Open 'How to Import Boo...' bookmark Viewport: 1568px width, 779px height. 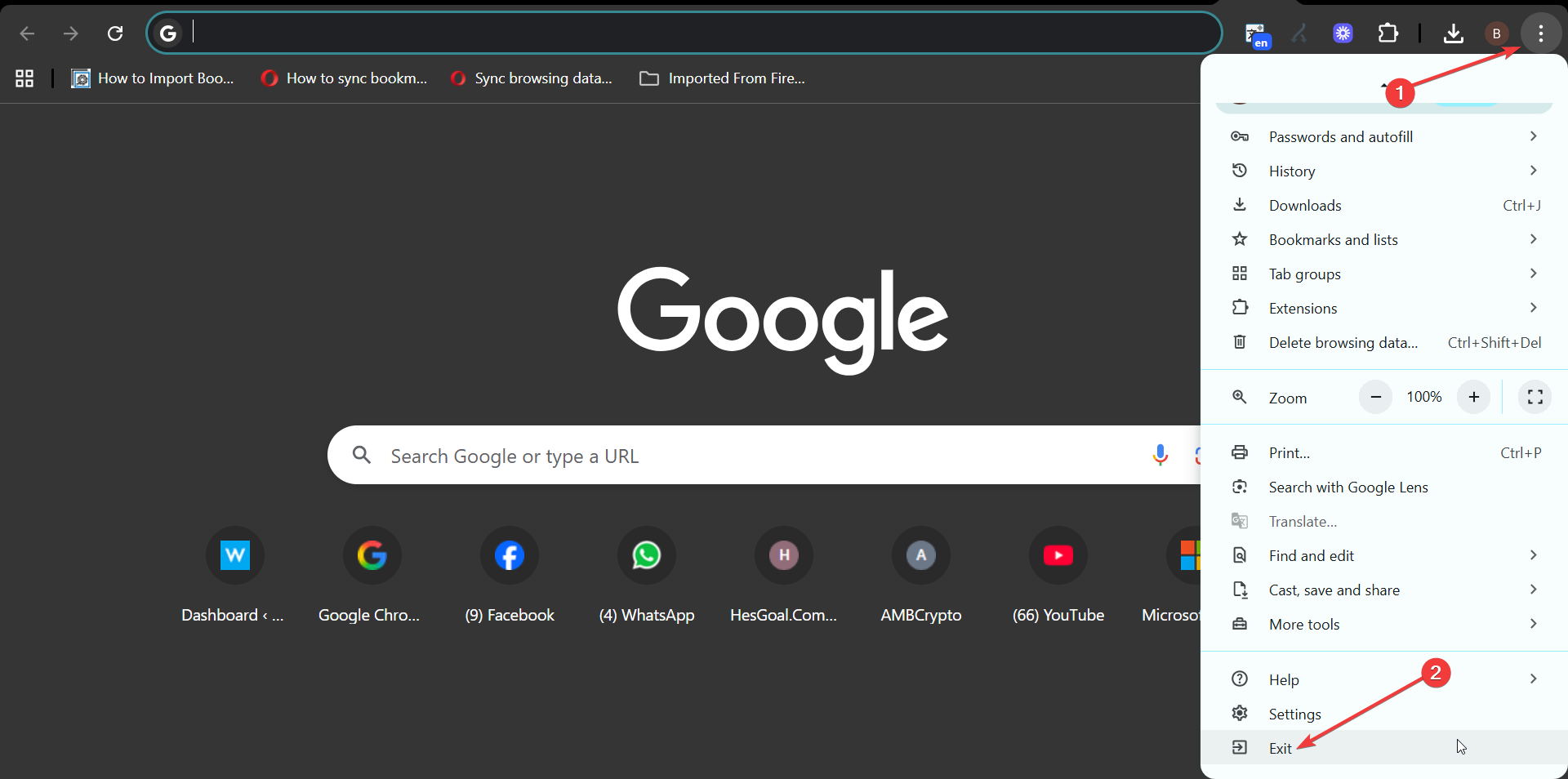[x=153, y=78]
